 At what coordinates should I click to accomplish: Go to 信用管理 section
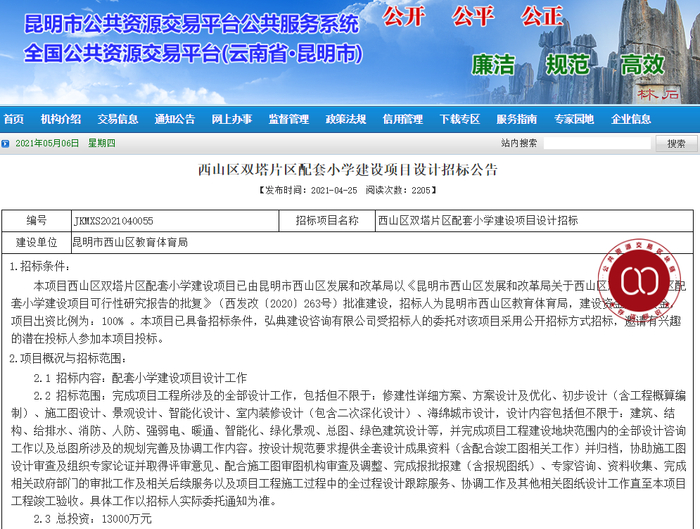[x=403, y=119]
